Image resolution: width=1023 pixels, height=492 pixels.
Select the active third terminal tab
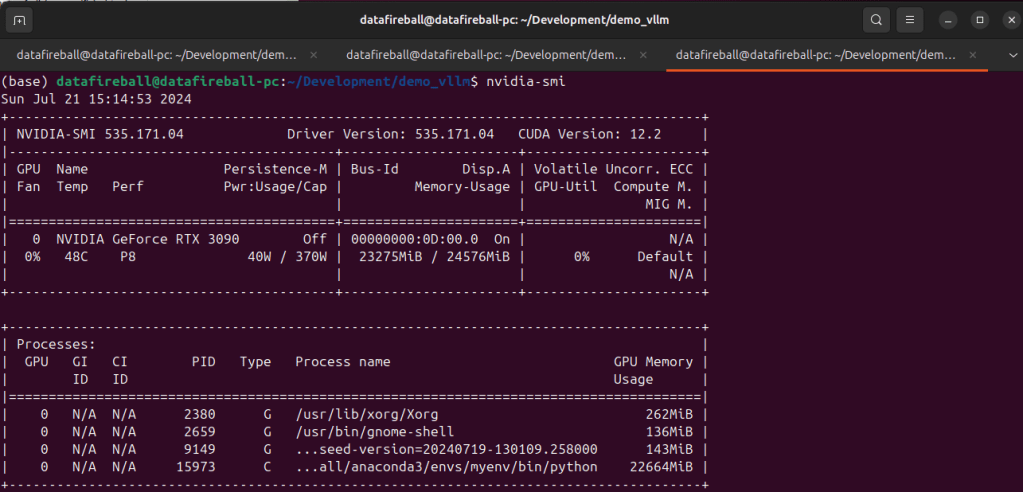[x=815, y=55]
